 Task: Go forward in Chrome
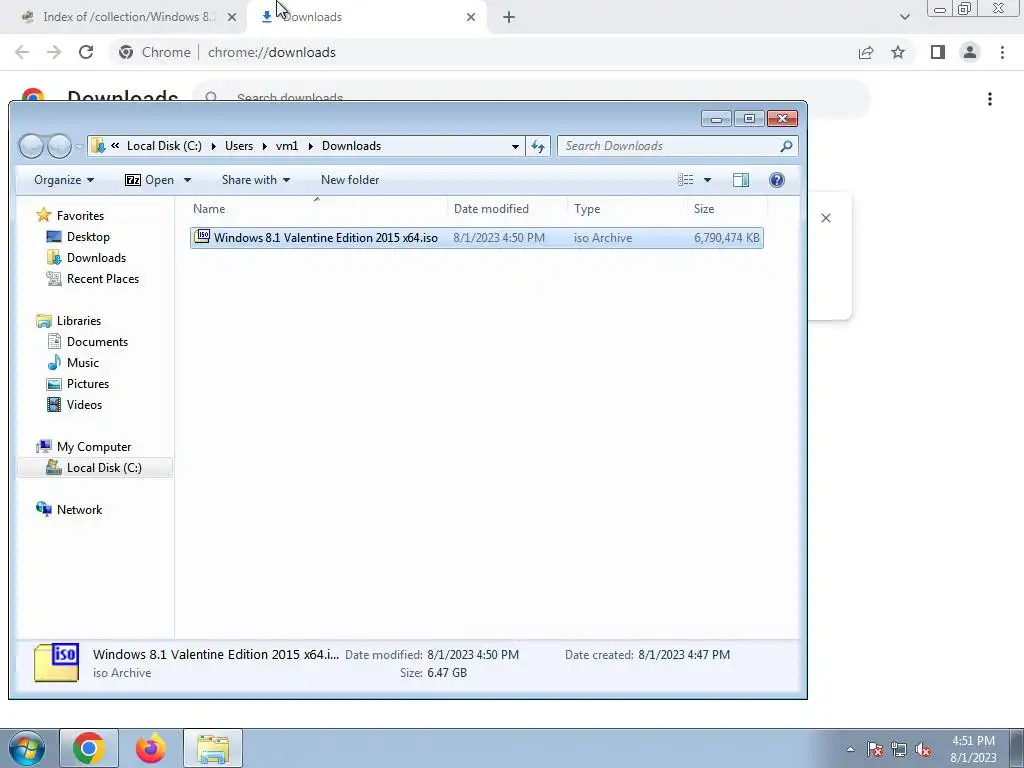click(x=54, y=52)
